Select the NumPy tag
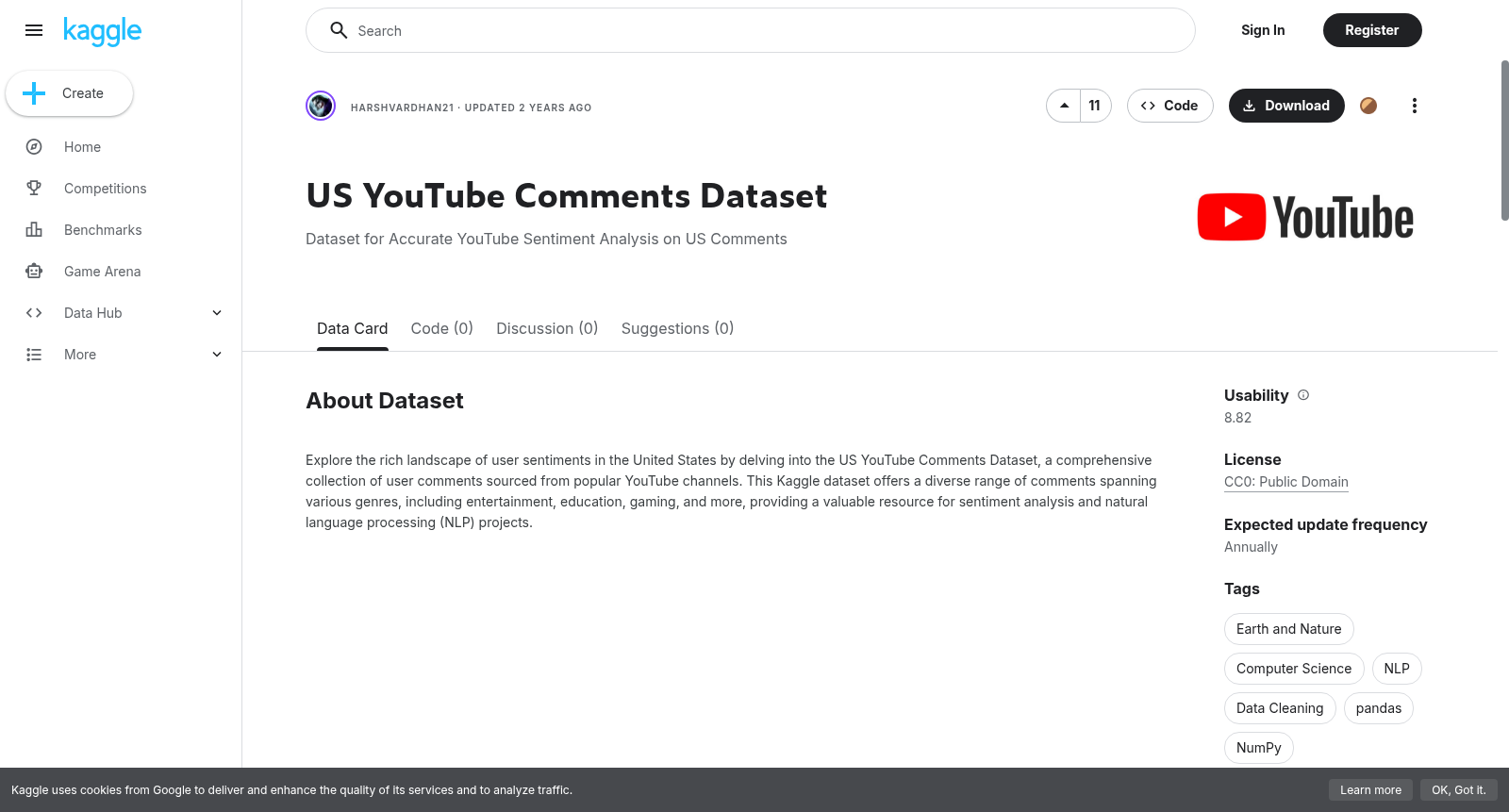Viewport: 1509px width, 812px height. click(x=1258, y=748)
